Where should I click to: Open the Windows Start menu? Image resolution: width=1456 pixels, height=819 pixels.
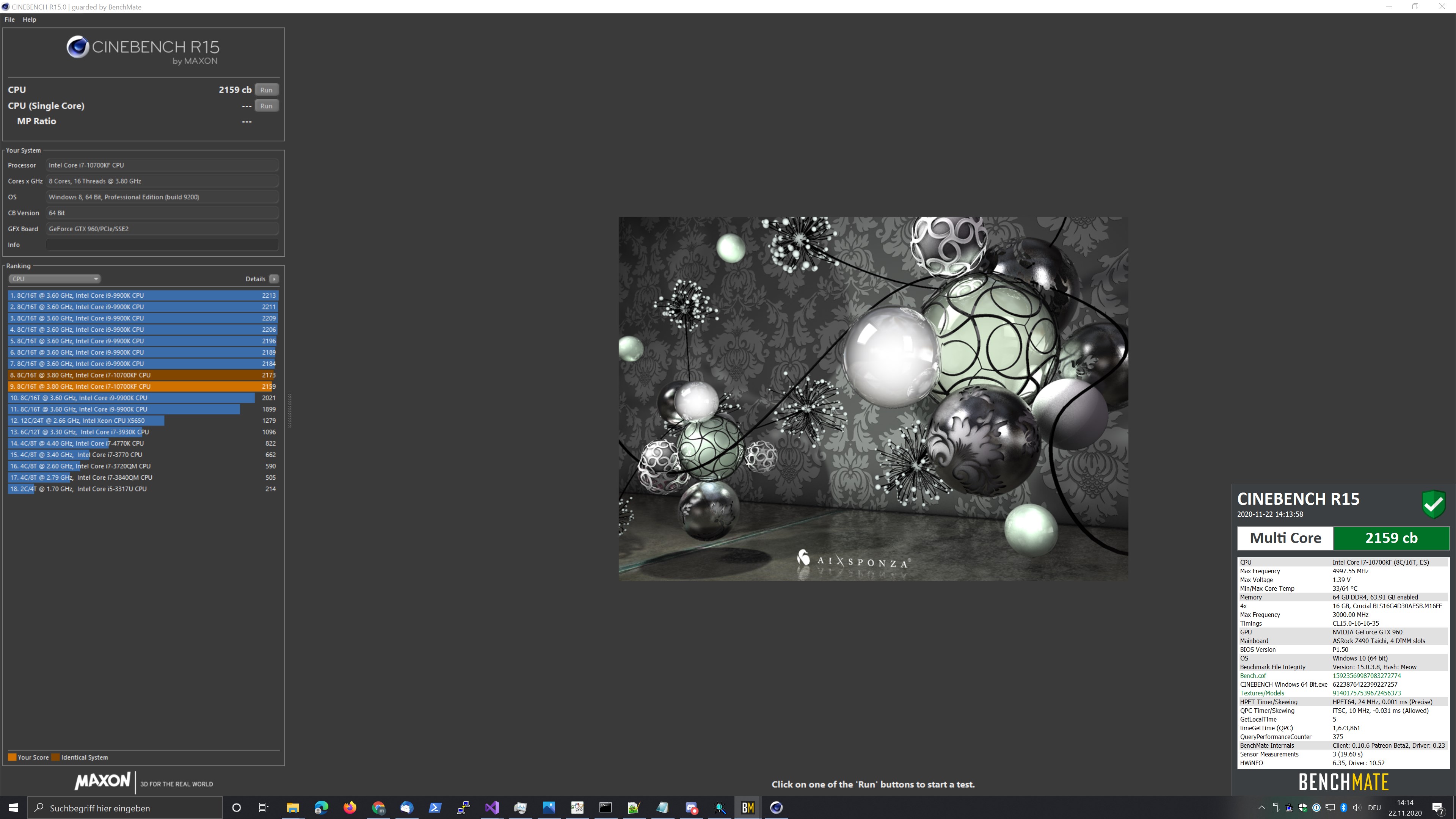[x=14, y=808]
